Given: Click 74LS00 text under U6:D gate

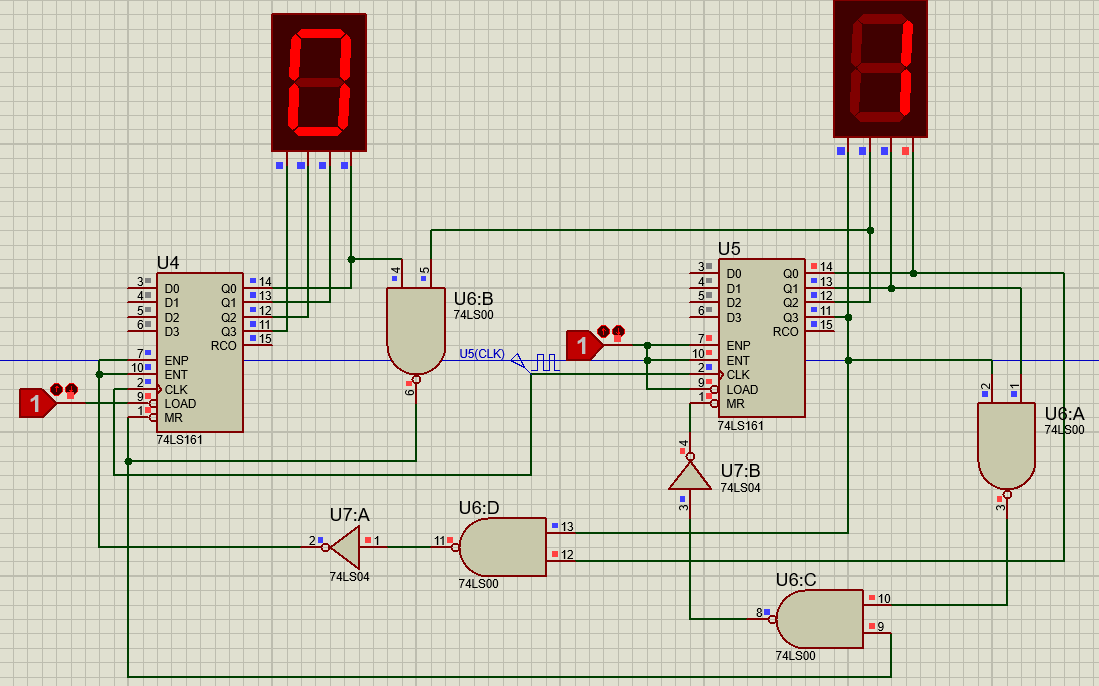Looking at the screenshot, I should tap(479, 584).
